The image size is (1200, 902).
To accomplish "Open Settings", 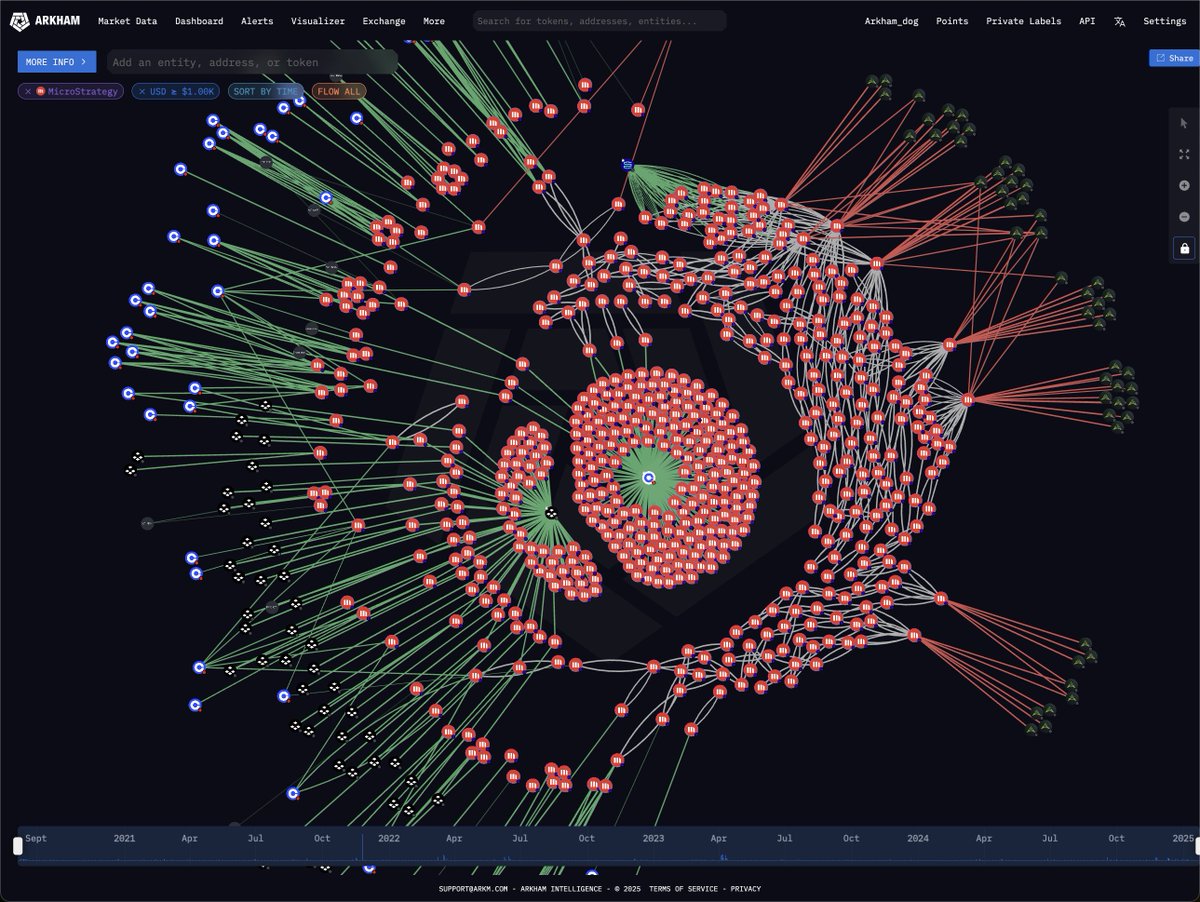I will pos(1165,21).
